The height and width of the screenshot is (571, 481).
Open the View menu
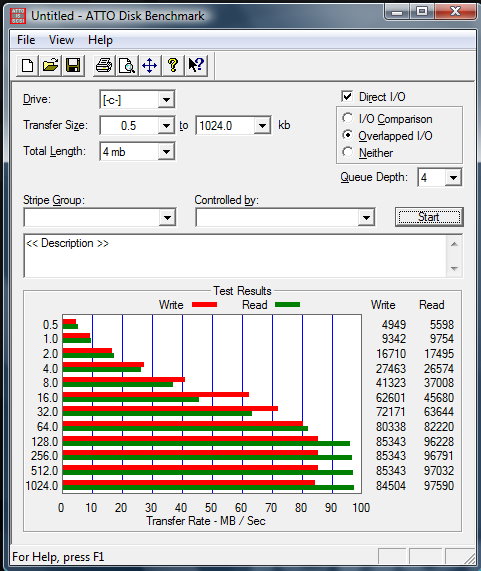tap(62, 40)
